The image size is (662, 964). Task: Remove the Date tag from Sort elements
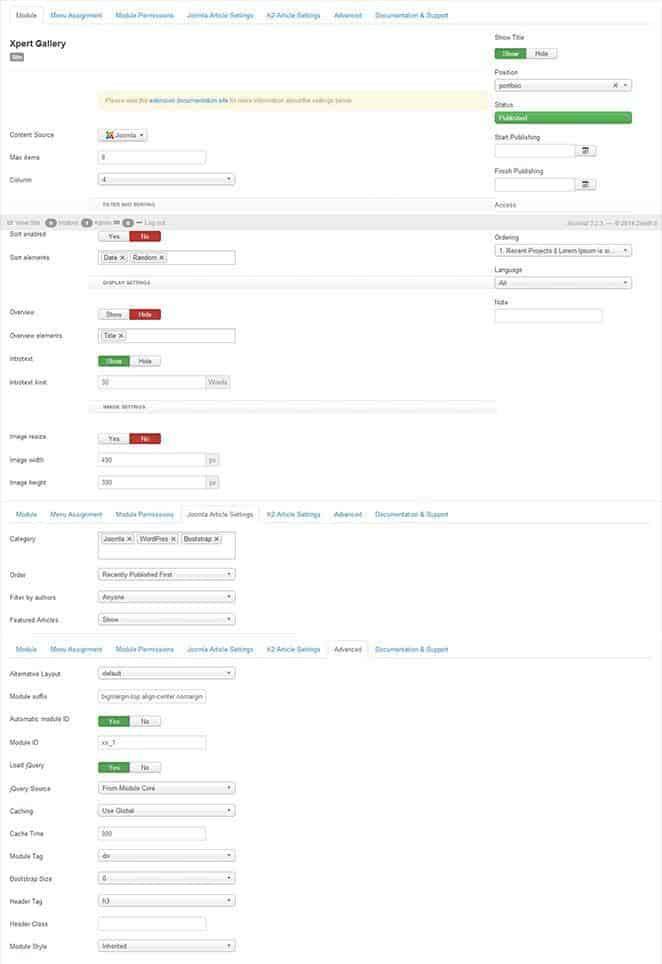click(x=122, y=258)
